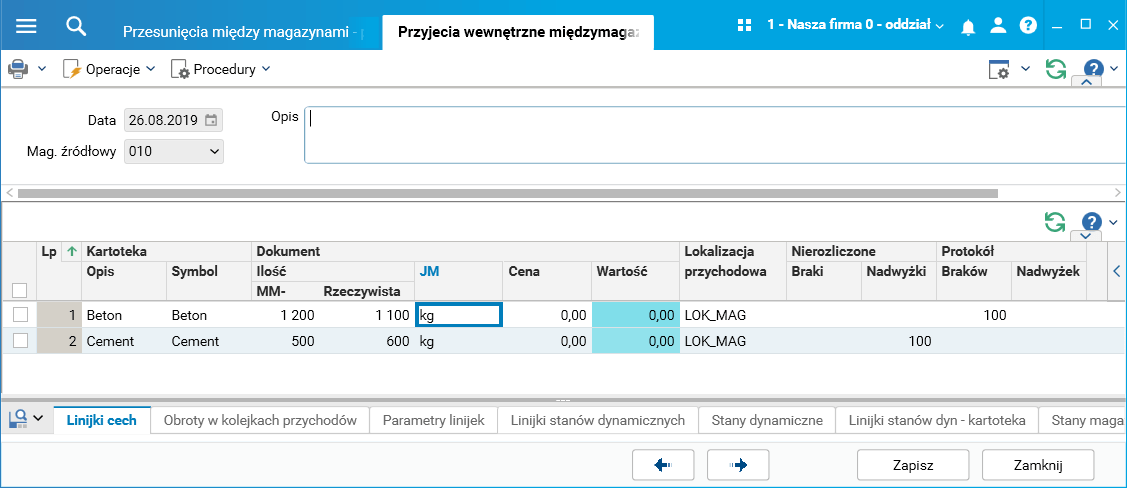Open the notifications bell
The width and height of the screenshot is (1127, 488).
point(967,26)
